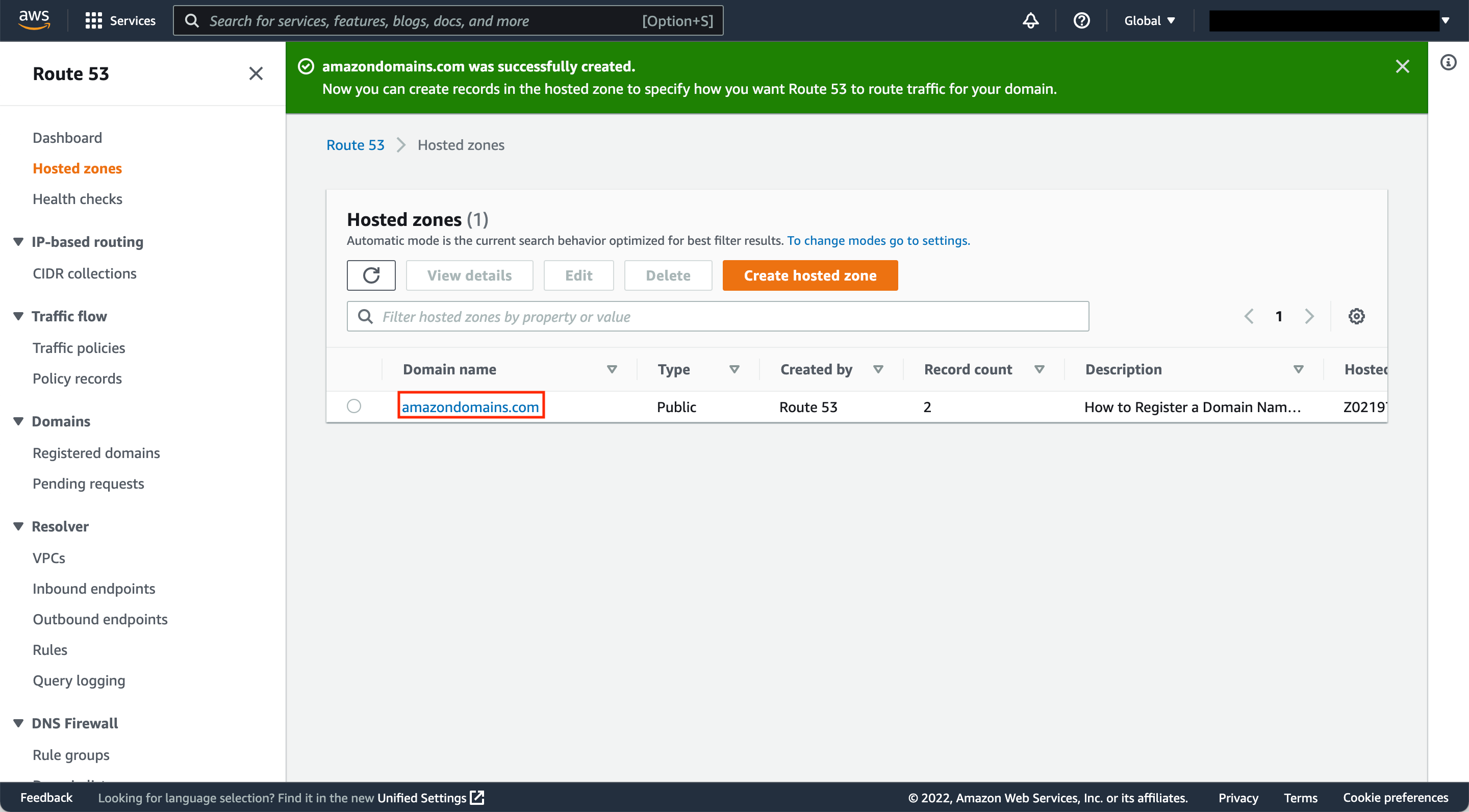Select Dashboard from left sidebar
Viewport: 1469px width, 812px height.
coord(67,137)
